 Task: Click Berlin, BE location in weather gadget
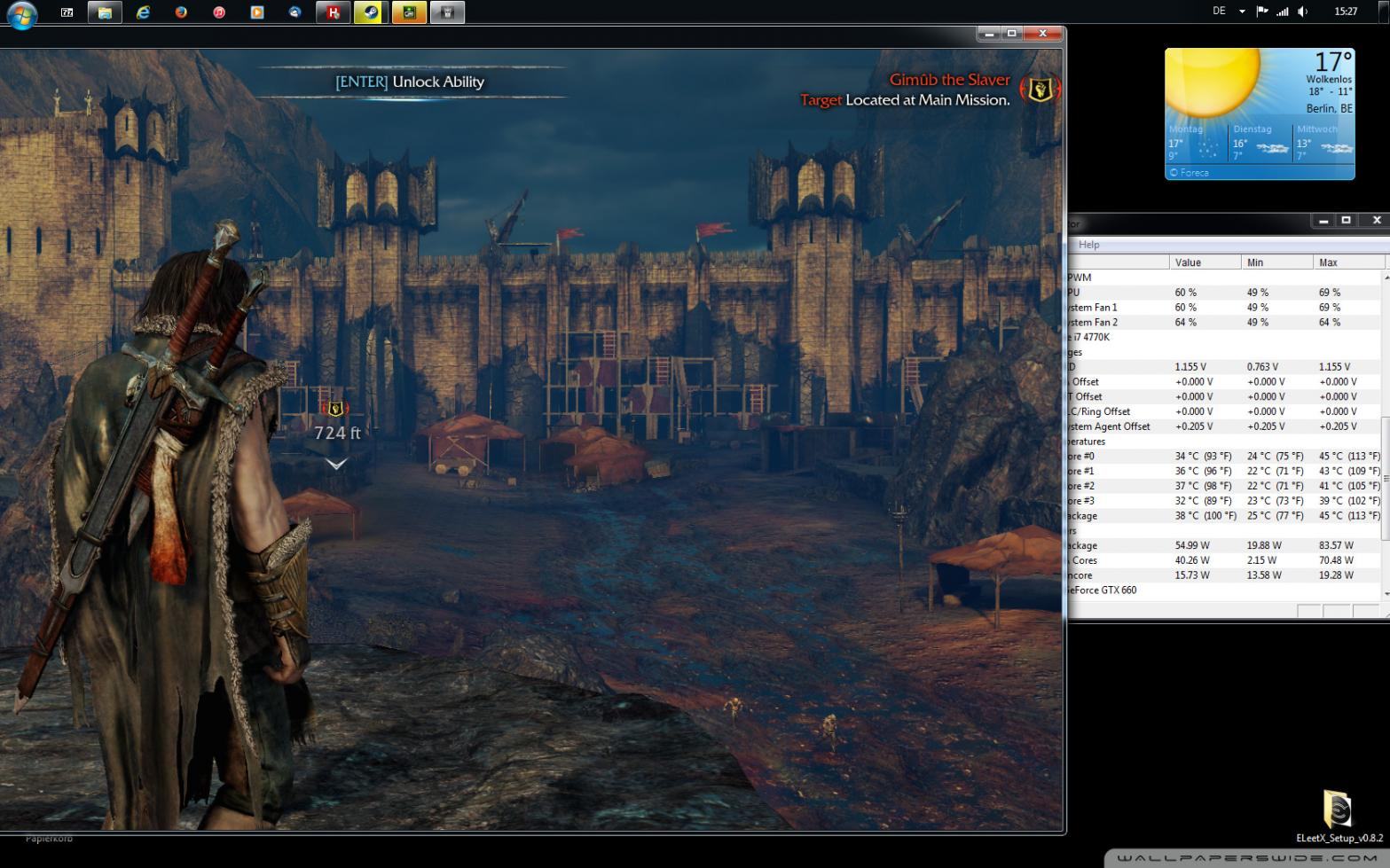coord(1329,108)
